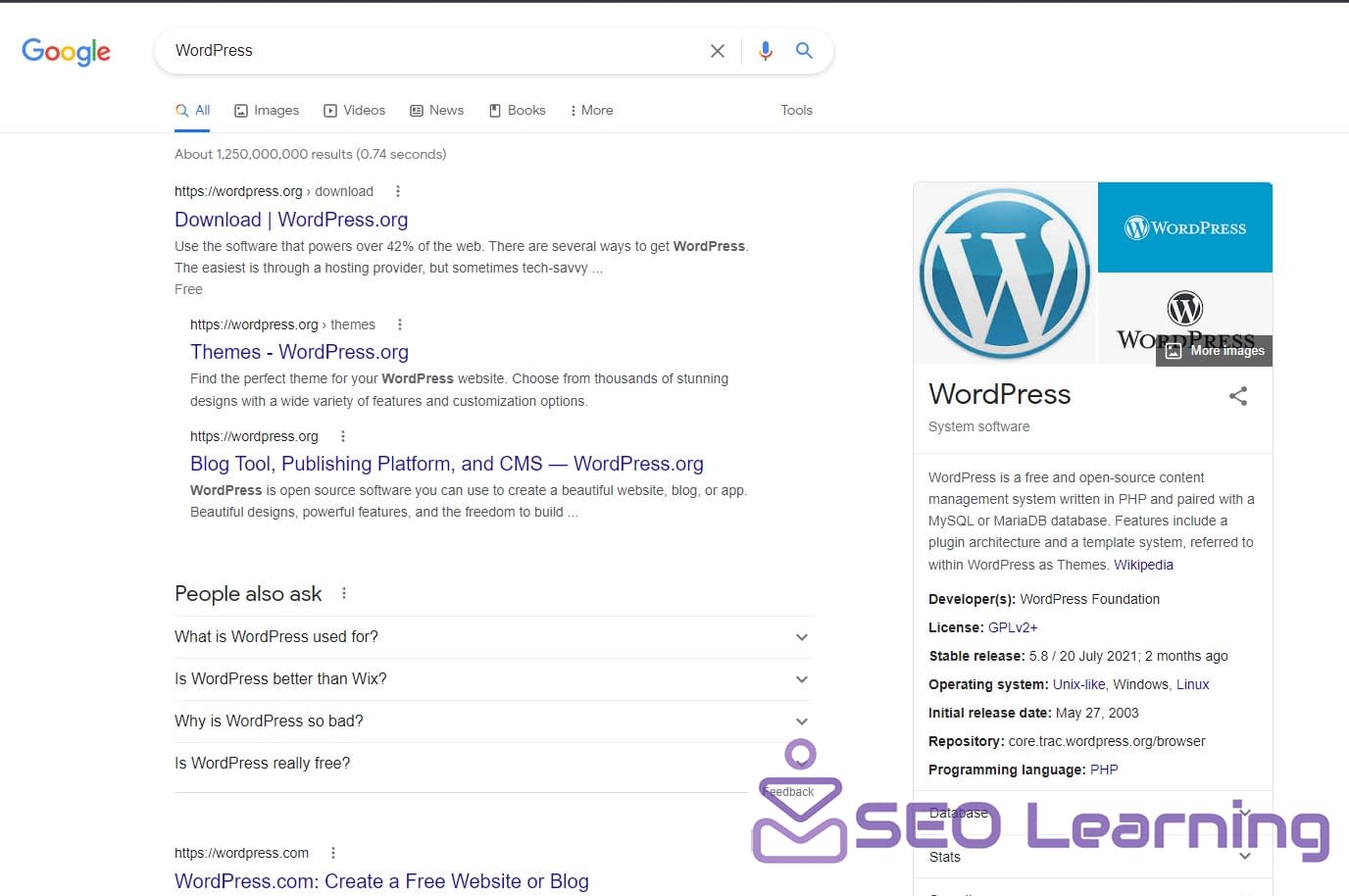Open Themes - WordPress.org result
The image size is (1349, 896).
[x=299, y=352]
